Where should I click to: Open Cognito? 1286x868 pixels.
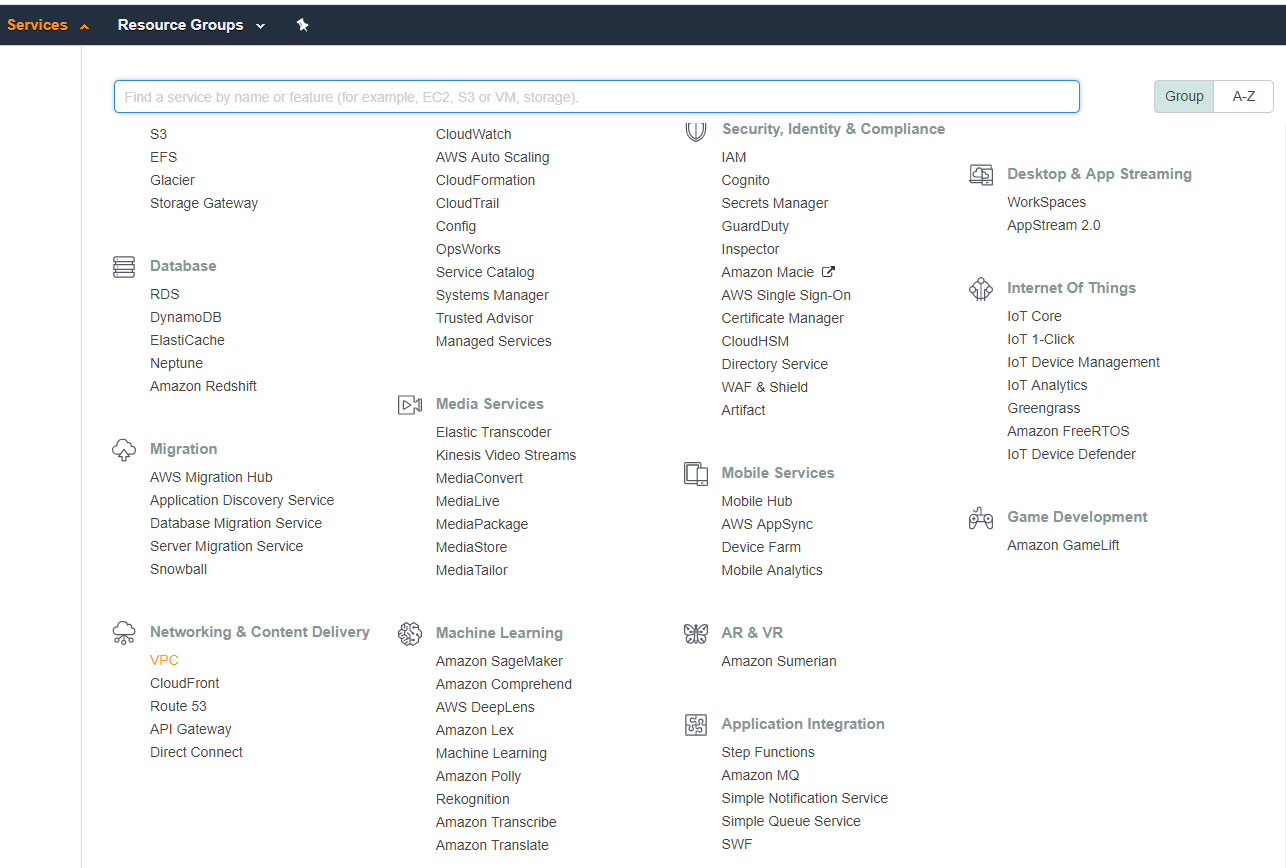(x=746, y=180)
